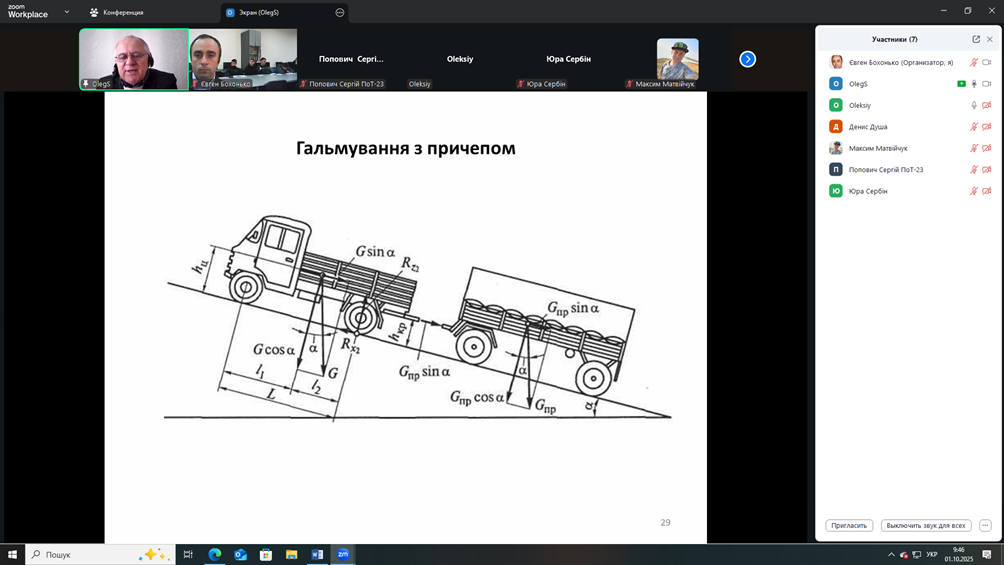
Task: Launch Microsoft Edge from the taskbar
Action: (215, 554)
